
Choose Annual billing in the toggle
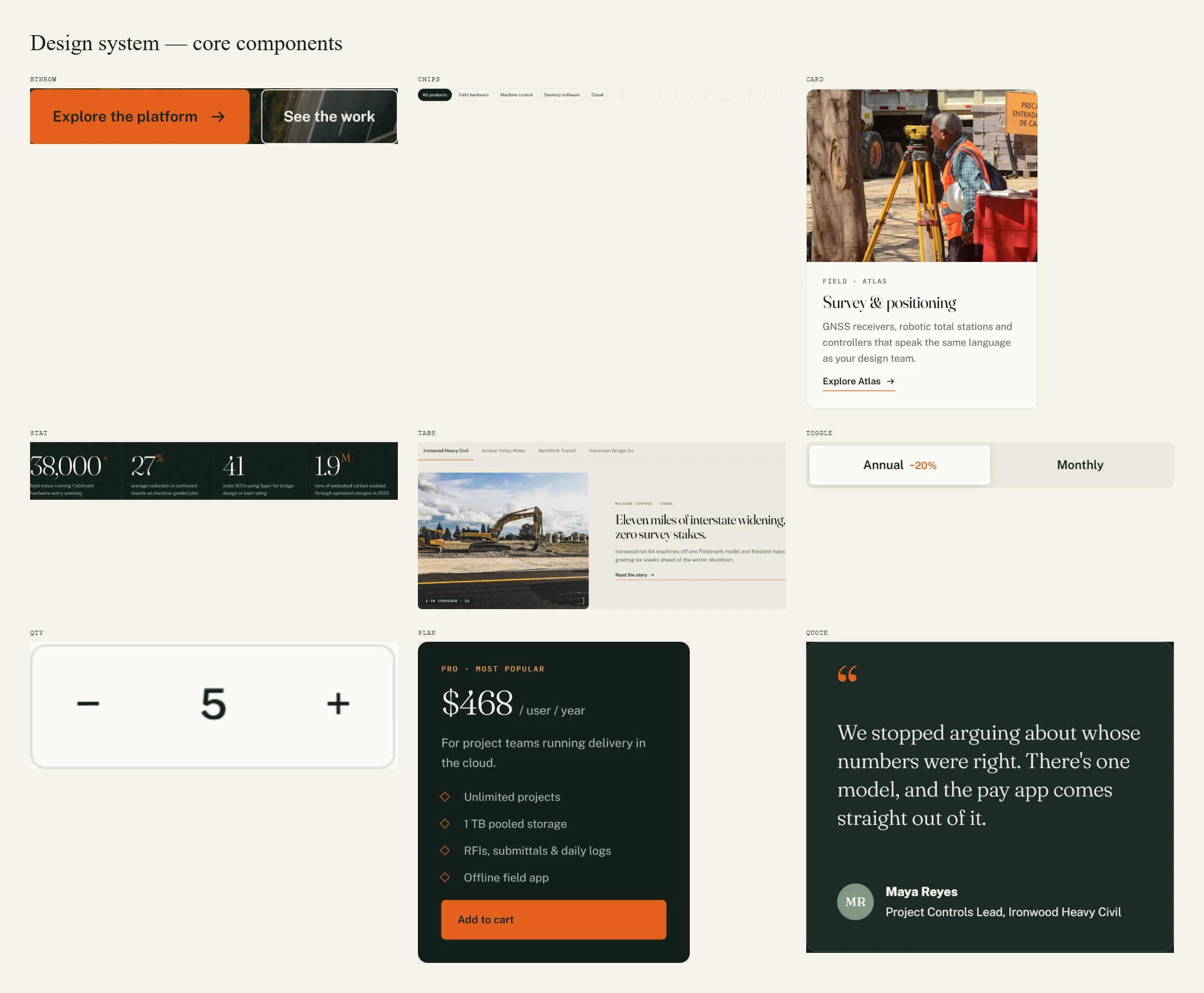pos(899,465)
